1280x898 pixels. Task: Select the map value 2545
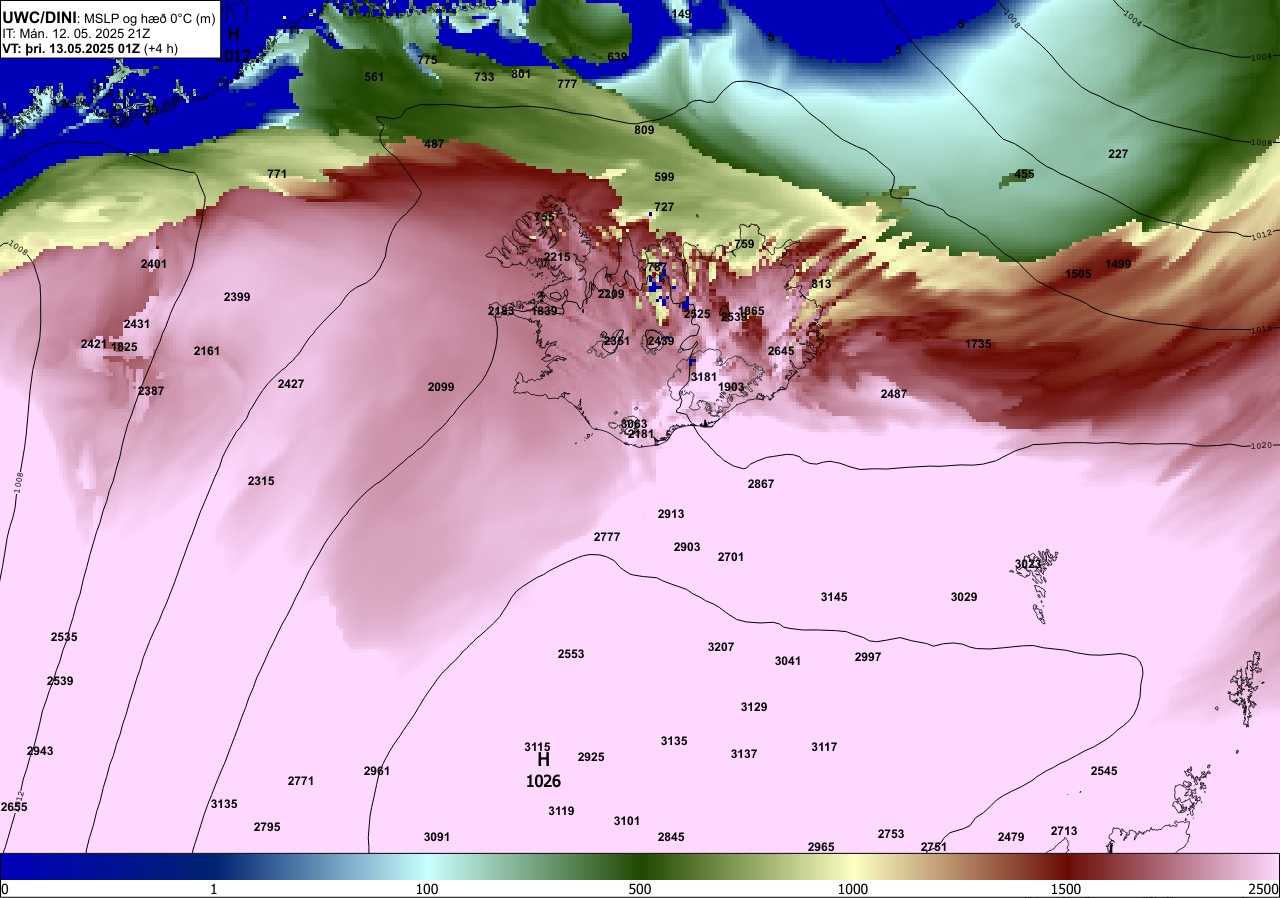tap(1104, 771)
